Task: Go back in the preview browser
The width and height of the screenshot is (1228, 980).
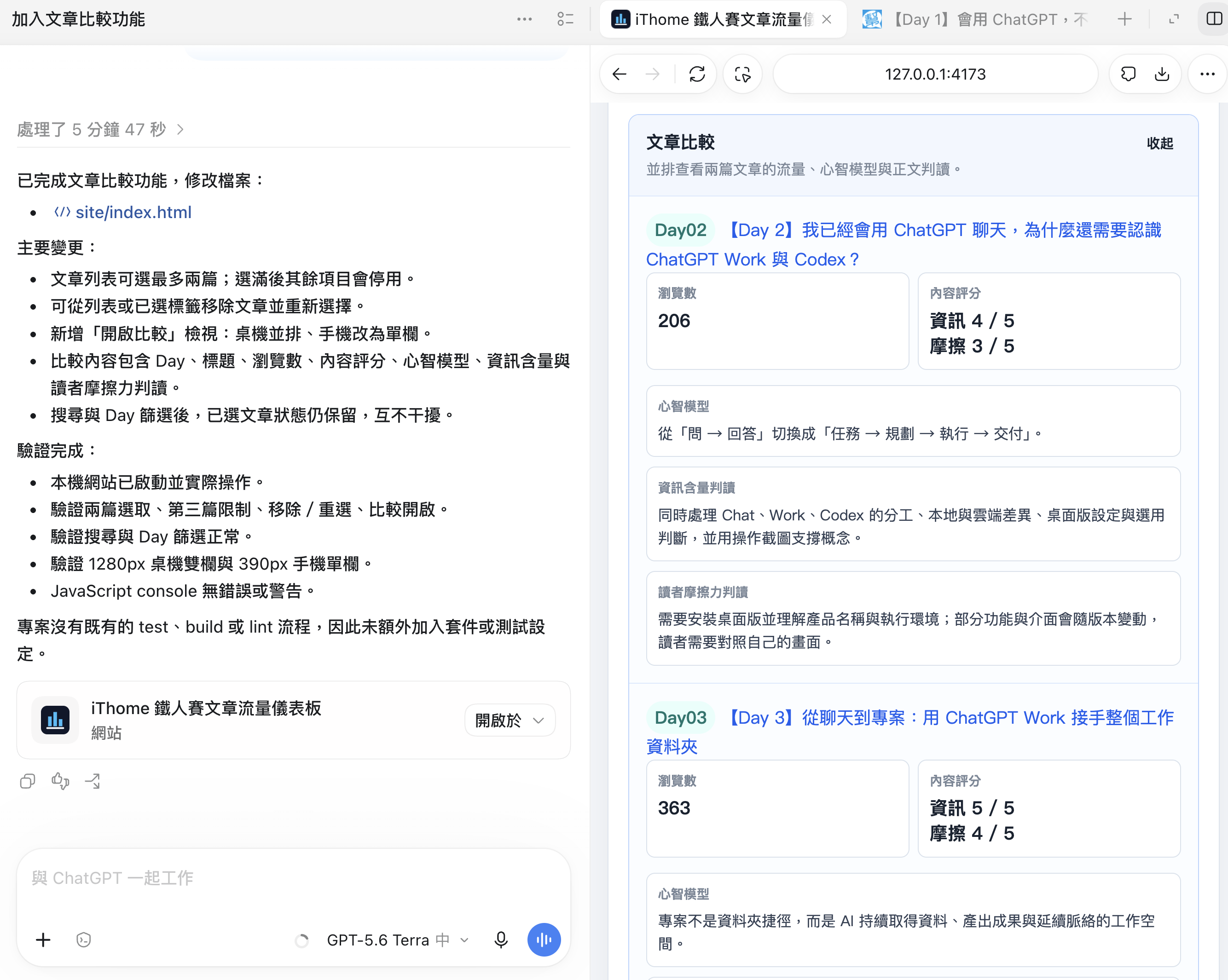Action: [x=620, y=74]
